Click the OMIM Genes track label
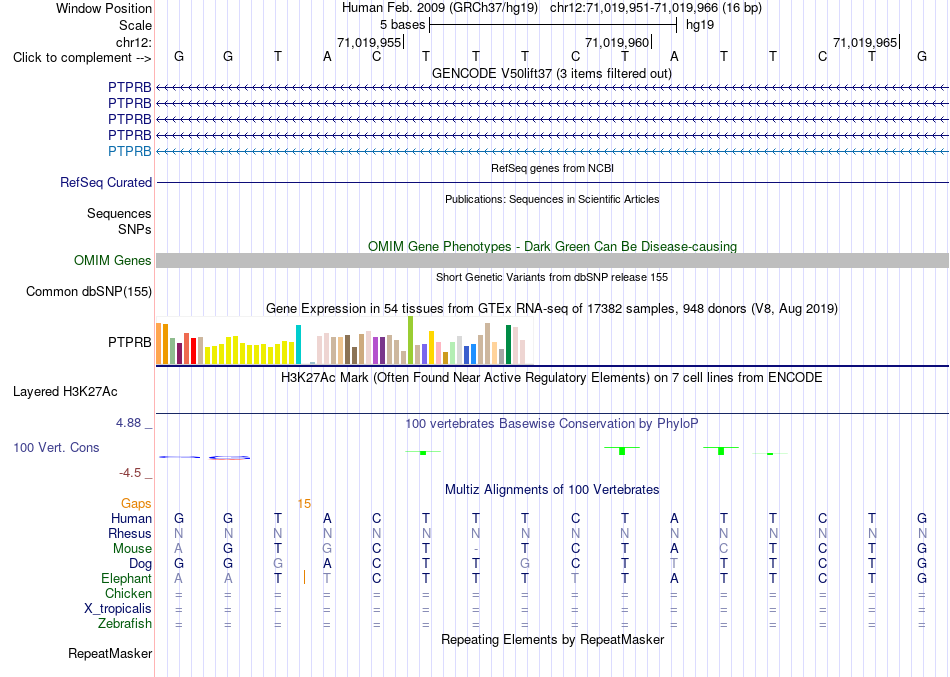Viewport: 950px width, 677px height. (113, 261)
